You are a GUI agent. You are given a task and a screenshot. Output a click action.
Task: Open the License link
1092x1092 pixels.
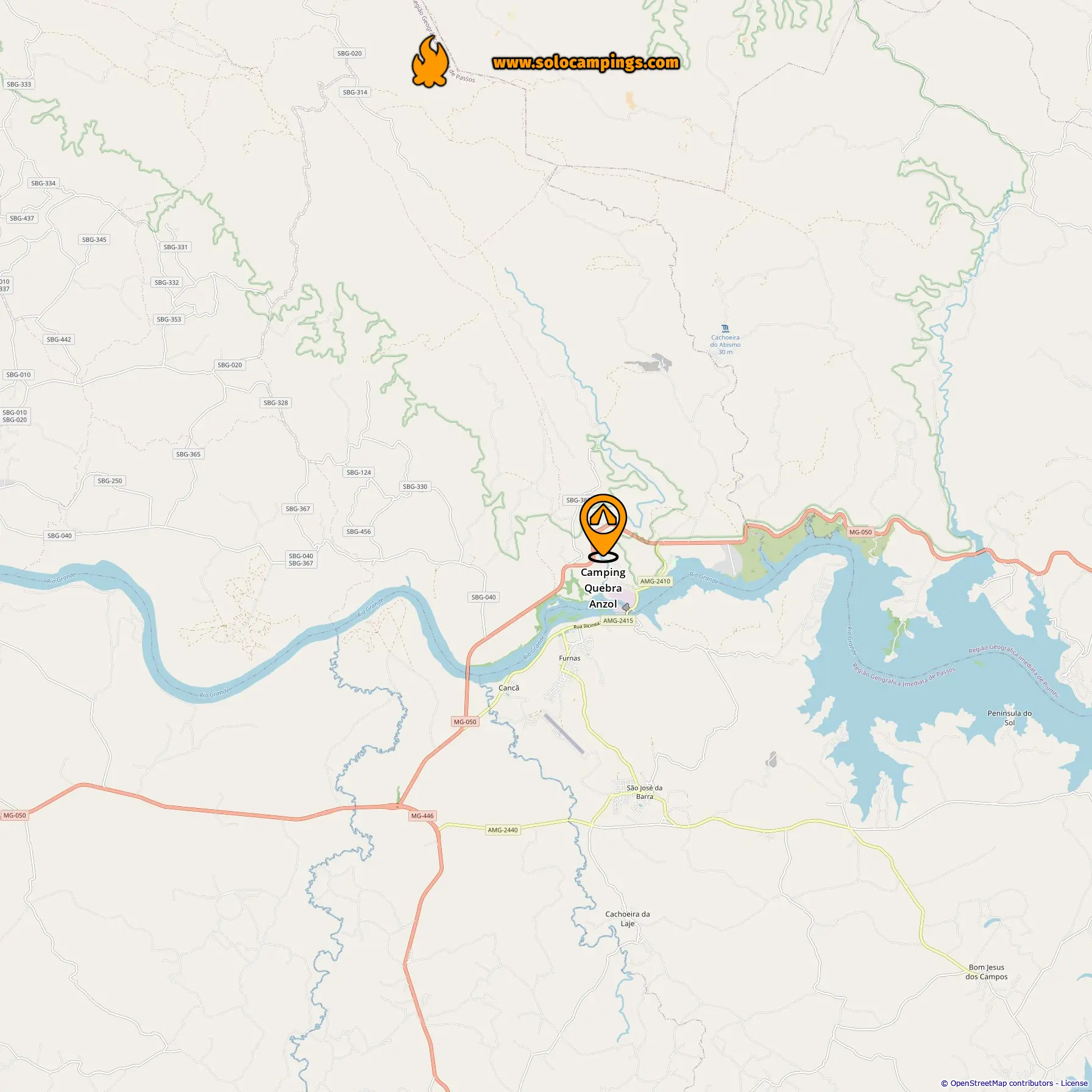coord(1074,1083)
